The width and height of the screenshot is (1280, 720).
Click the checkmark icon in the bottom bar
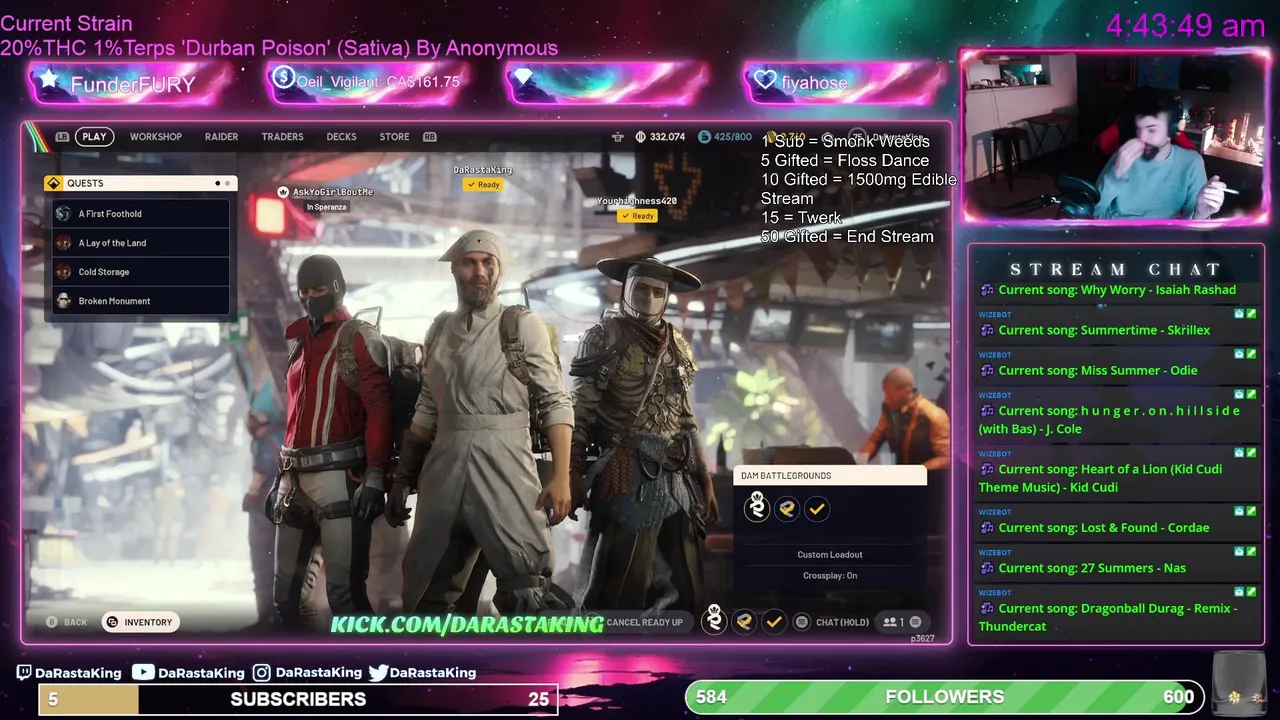[x=774, y=622]
